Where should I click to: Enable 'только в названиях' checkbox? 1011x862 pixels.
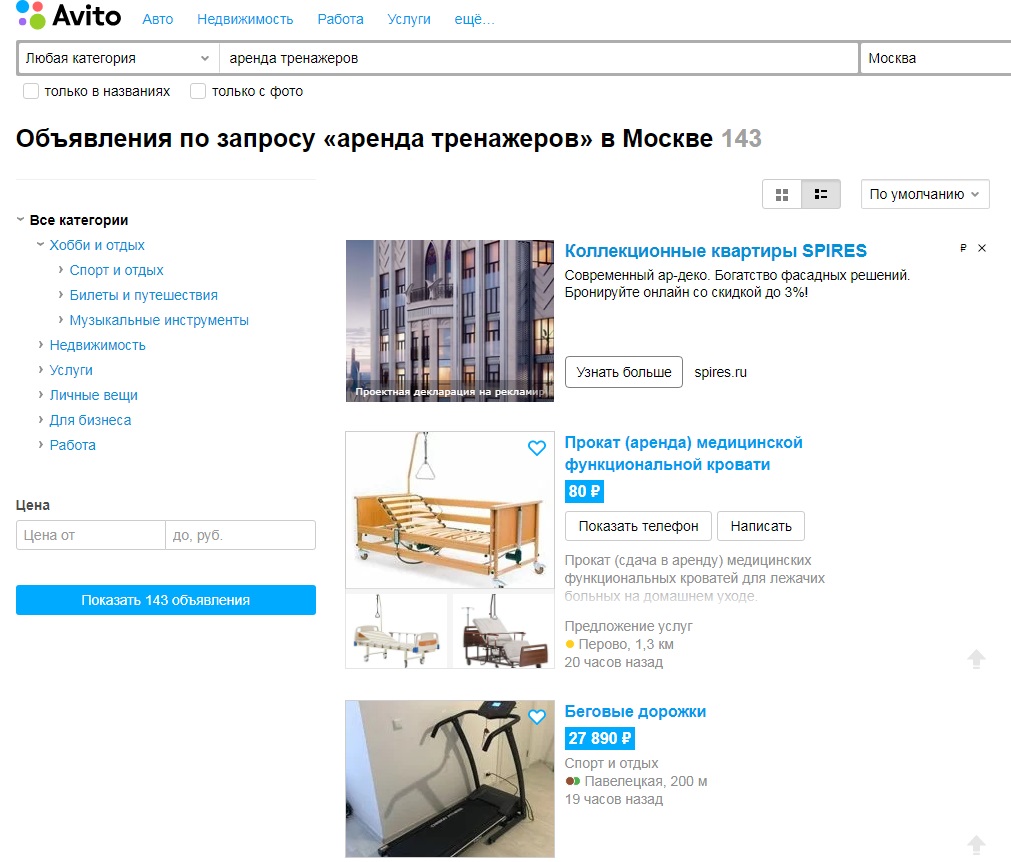[31, 92]
